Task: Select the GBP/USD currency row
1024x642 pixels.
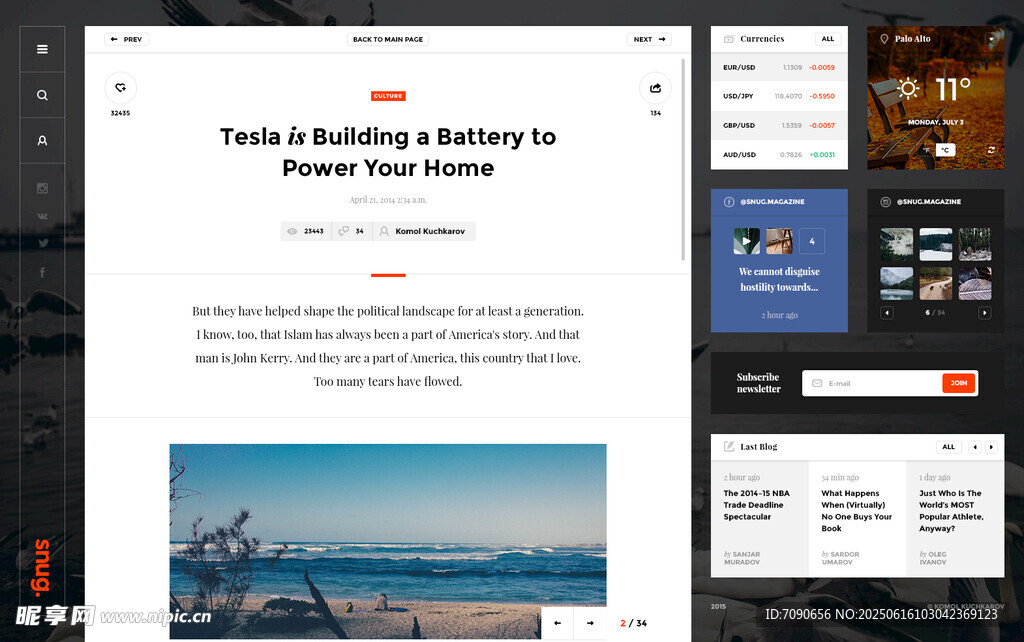Action: pos(779,125)
